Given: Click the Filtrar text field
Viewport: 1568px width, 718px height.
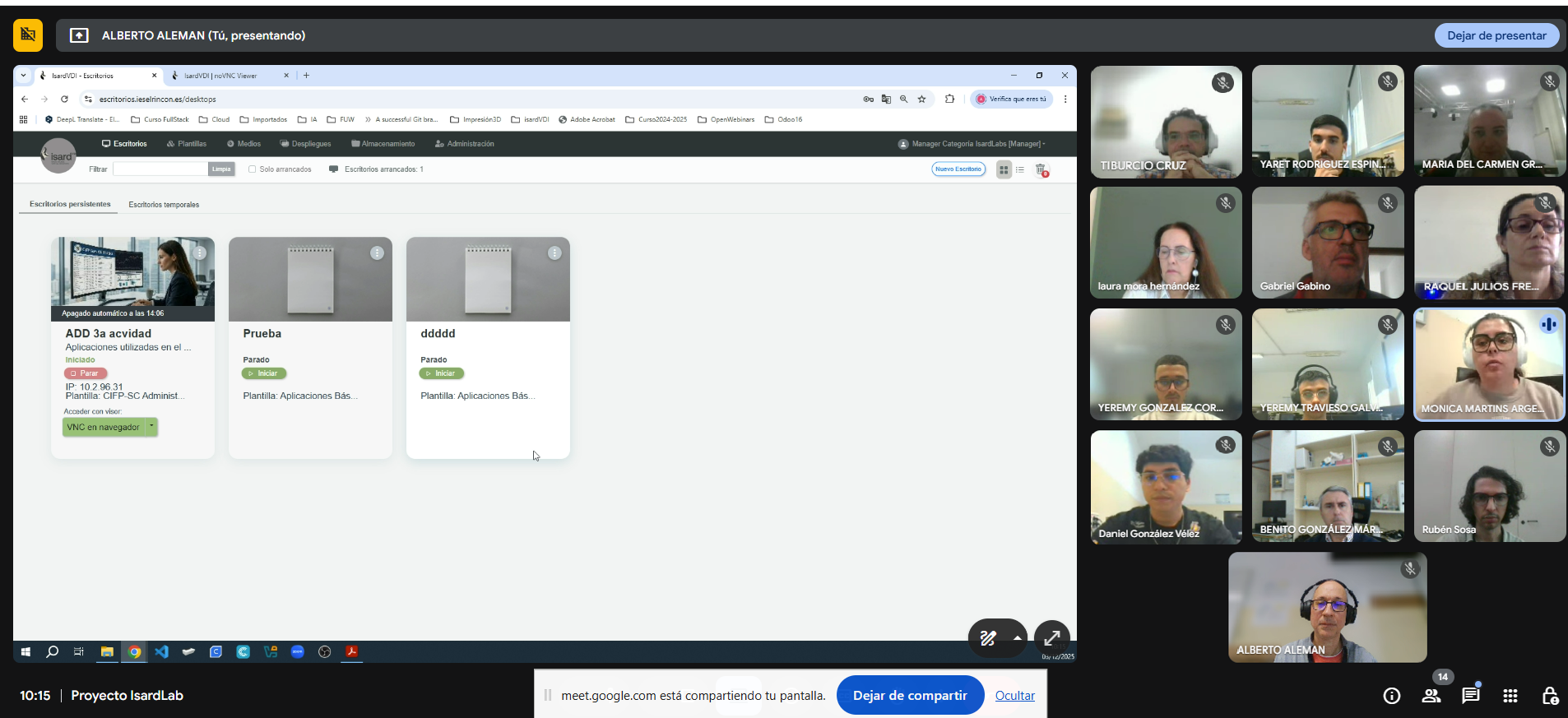Looking at the screenshot, I should [160, 169].
